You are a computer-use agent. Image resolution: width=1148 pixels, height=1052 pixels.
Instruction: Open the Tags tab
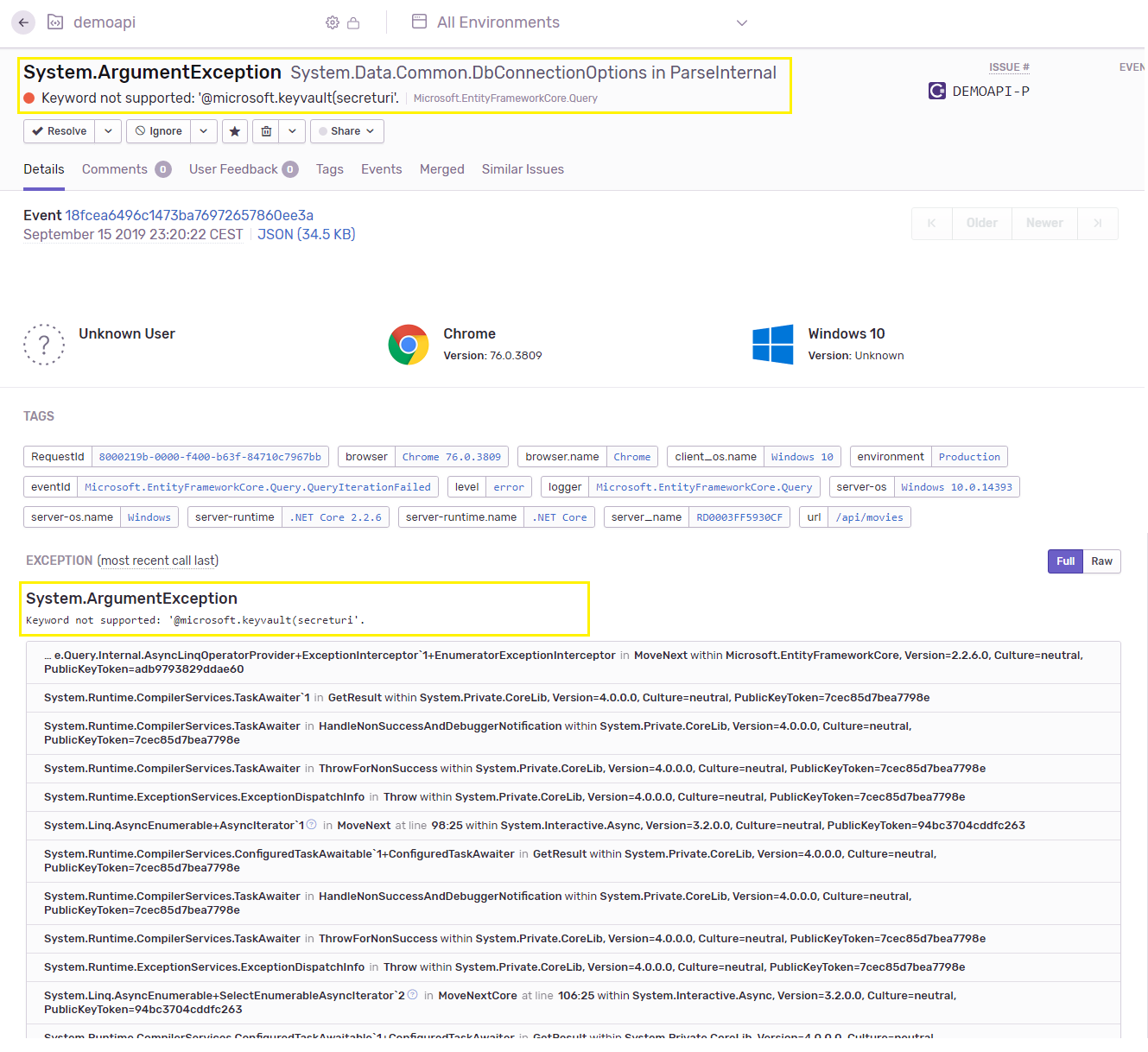pos(330,169)
